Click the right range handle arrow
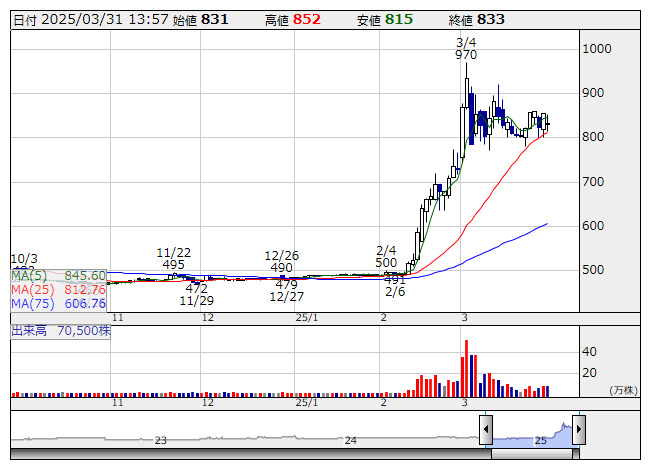 [578, 431]
